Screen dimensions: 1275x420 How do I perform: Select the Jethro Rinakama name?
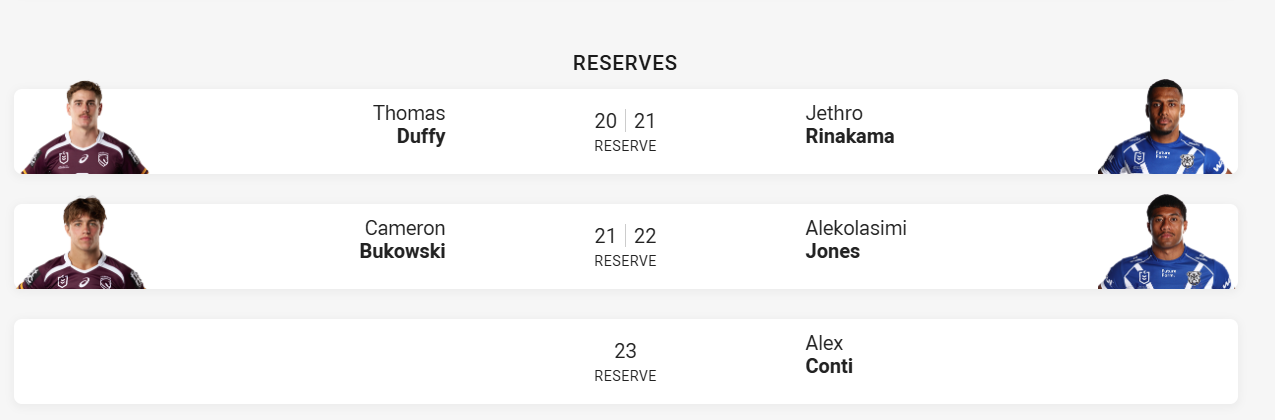(850, 125)
